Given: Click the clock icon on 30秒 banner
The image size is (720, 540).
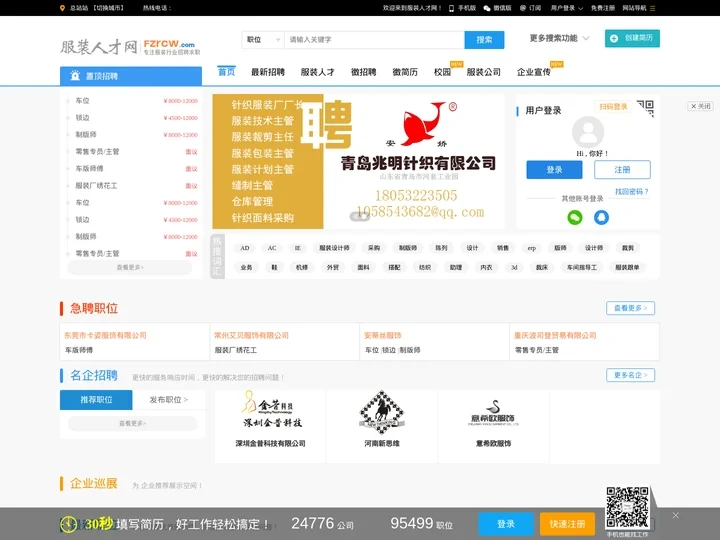Looking at the screenshot, I should click(x=69, y=524).
